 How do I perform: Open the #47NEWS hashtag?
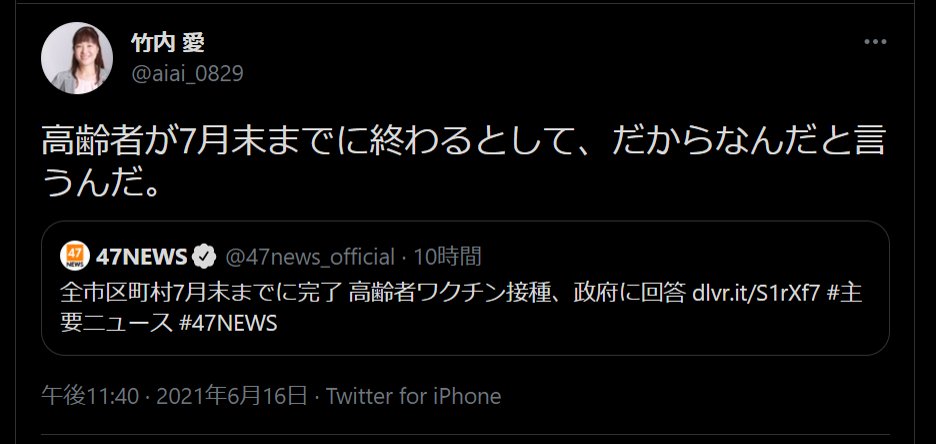coord(228,323)
